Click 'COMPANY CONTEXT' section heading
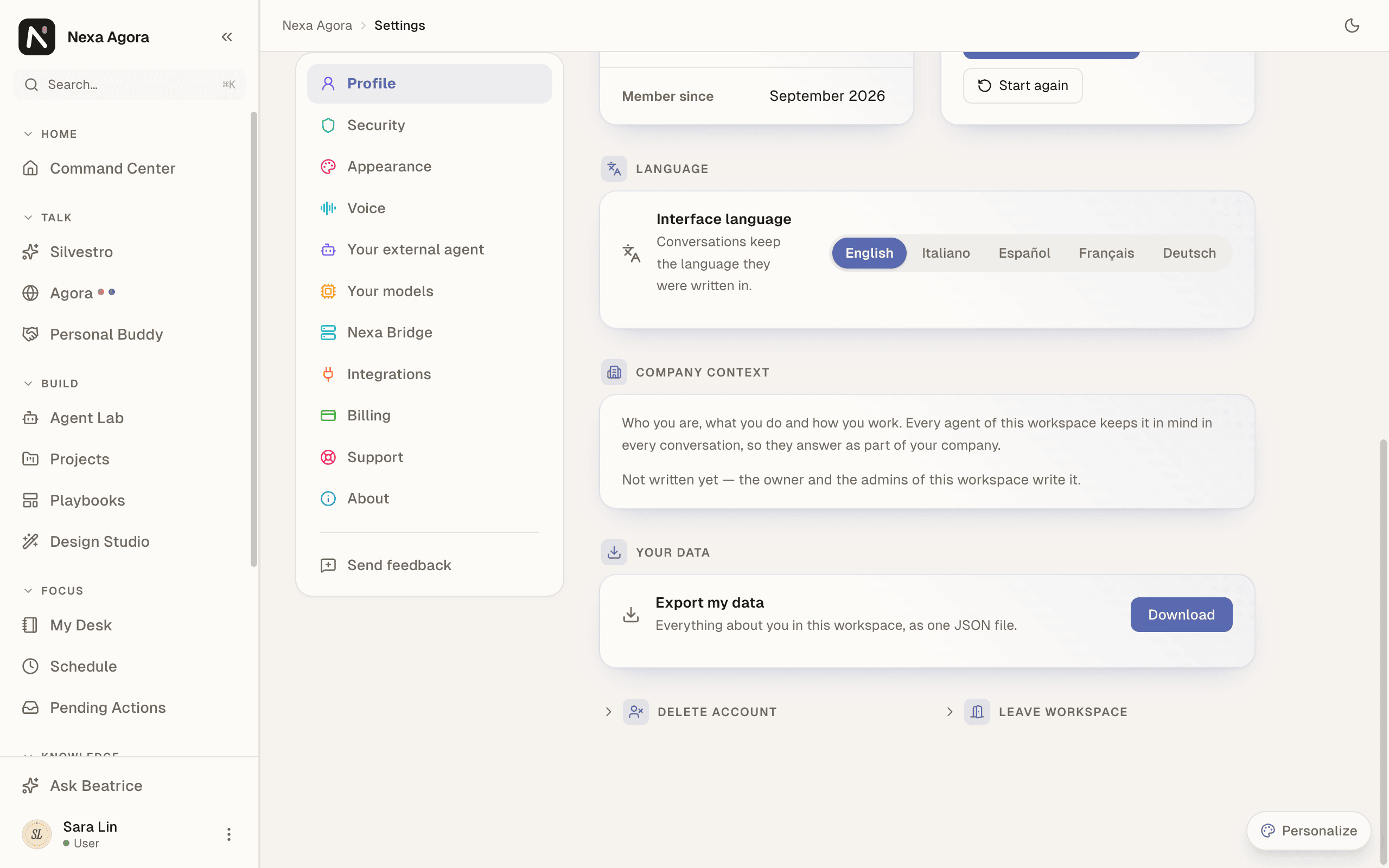 tap(703, 373)
